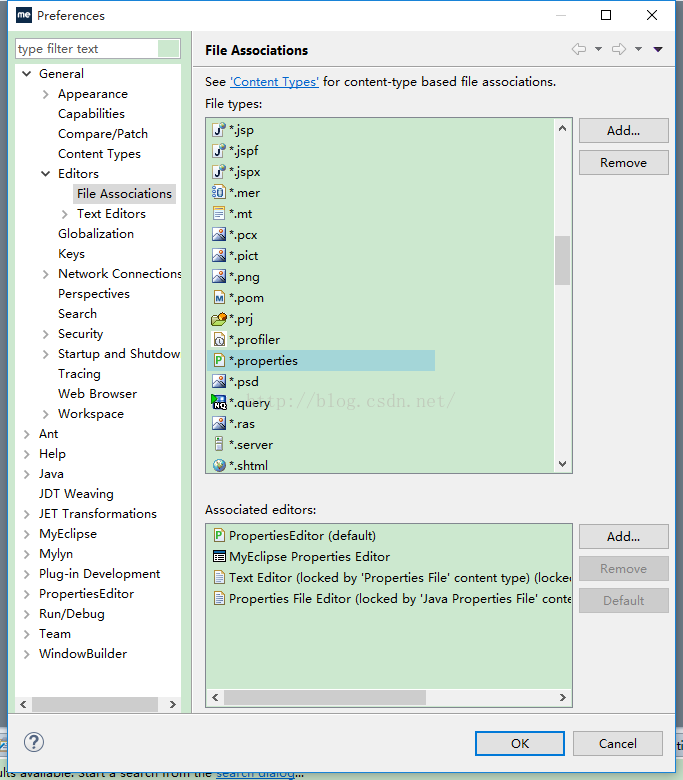Click the *.png image file icon

coord(219,276)
